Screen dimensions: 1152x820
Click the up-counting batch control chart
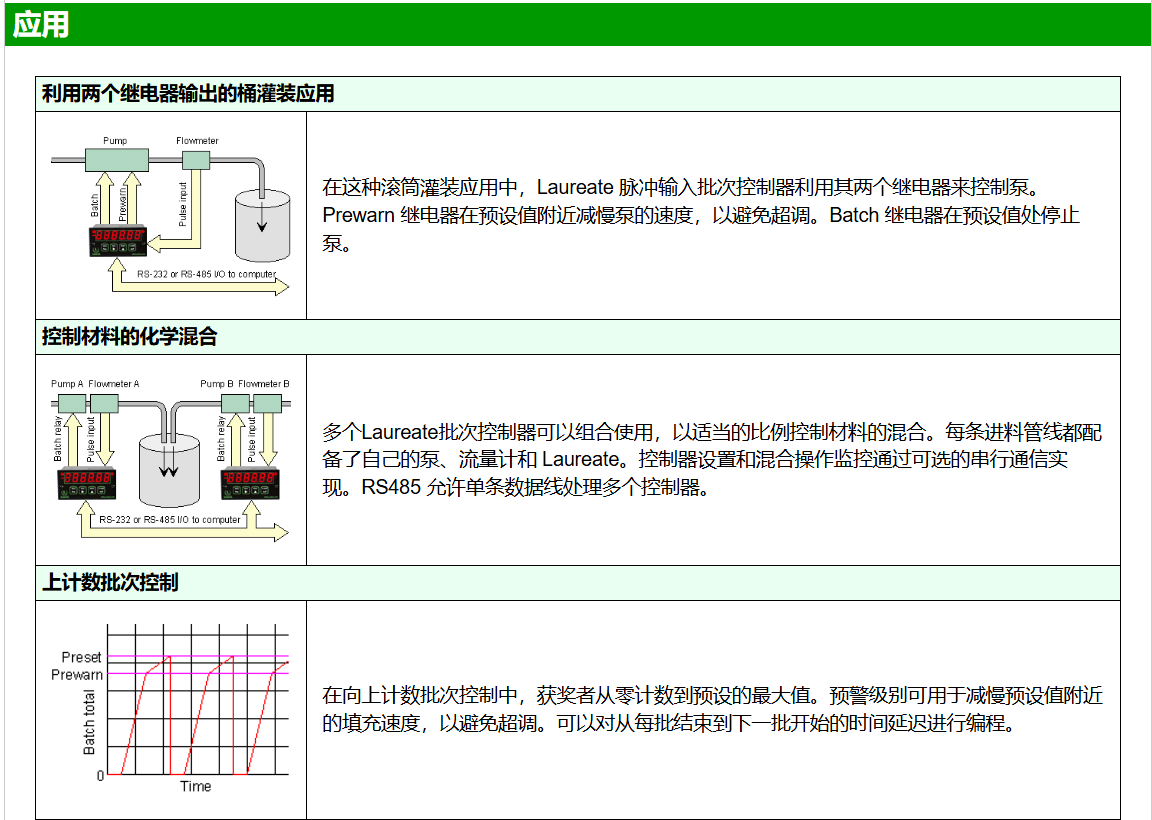[x=170, y=709]
